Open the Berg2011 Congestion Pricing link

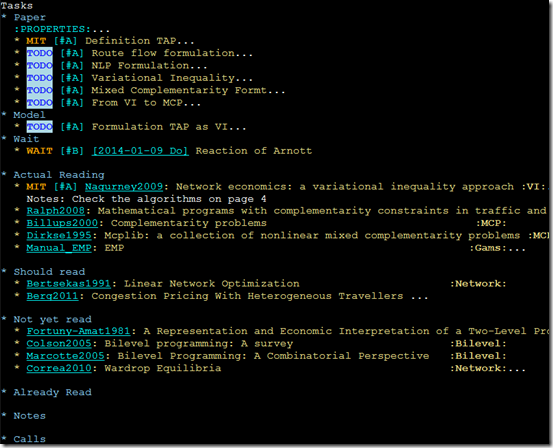[53, 296]
